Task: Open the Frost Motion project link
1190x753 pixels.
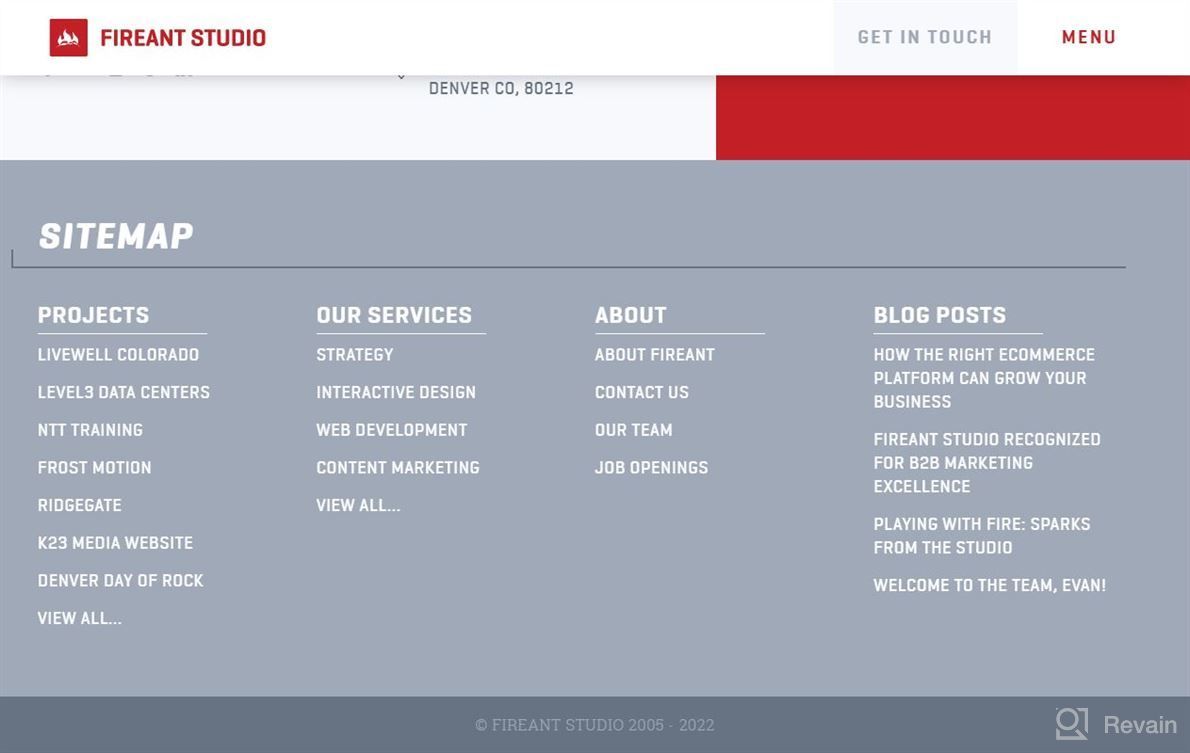Action: [x=95, y=468]
